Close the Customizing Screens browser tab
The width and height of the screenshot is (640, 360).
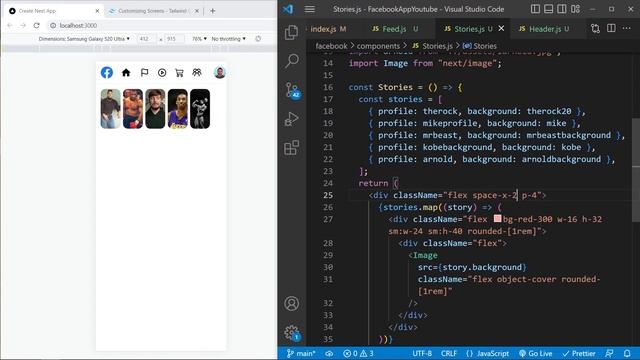point(197,11)
